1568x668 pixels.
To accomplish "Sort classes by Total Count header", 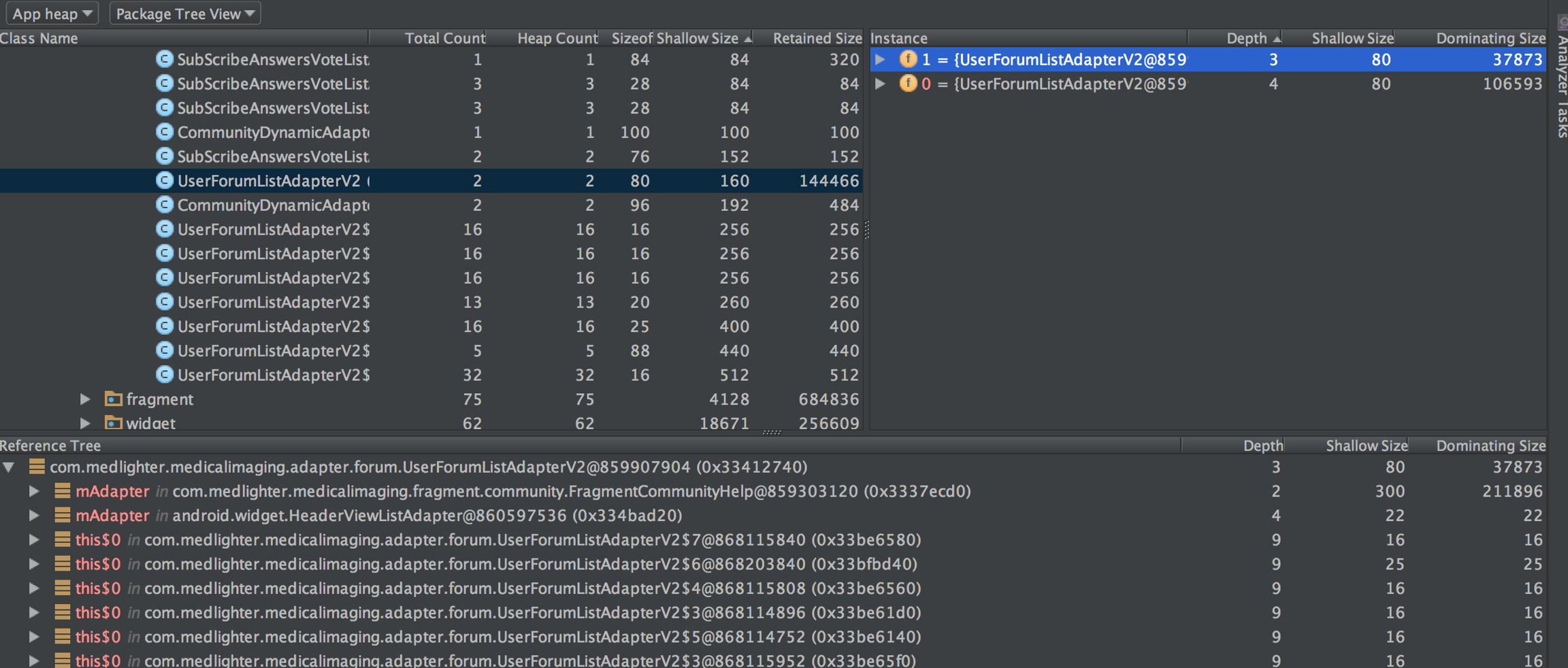I will [444, 38].
